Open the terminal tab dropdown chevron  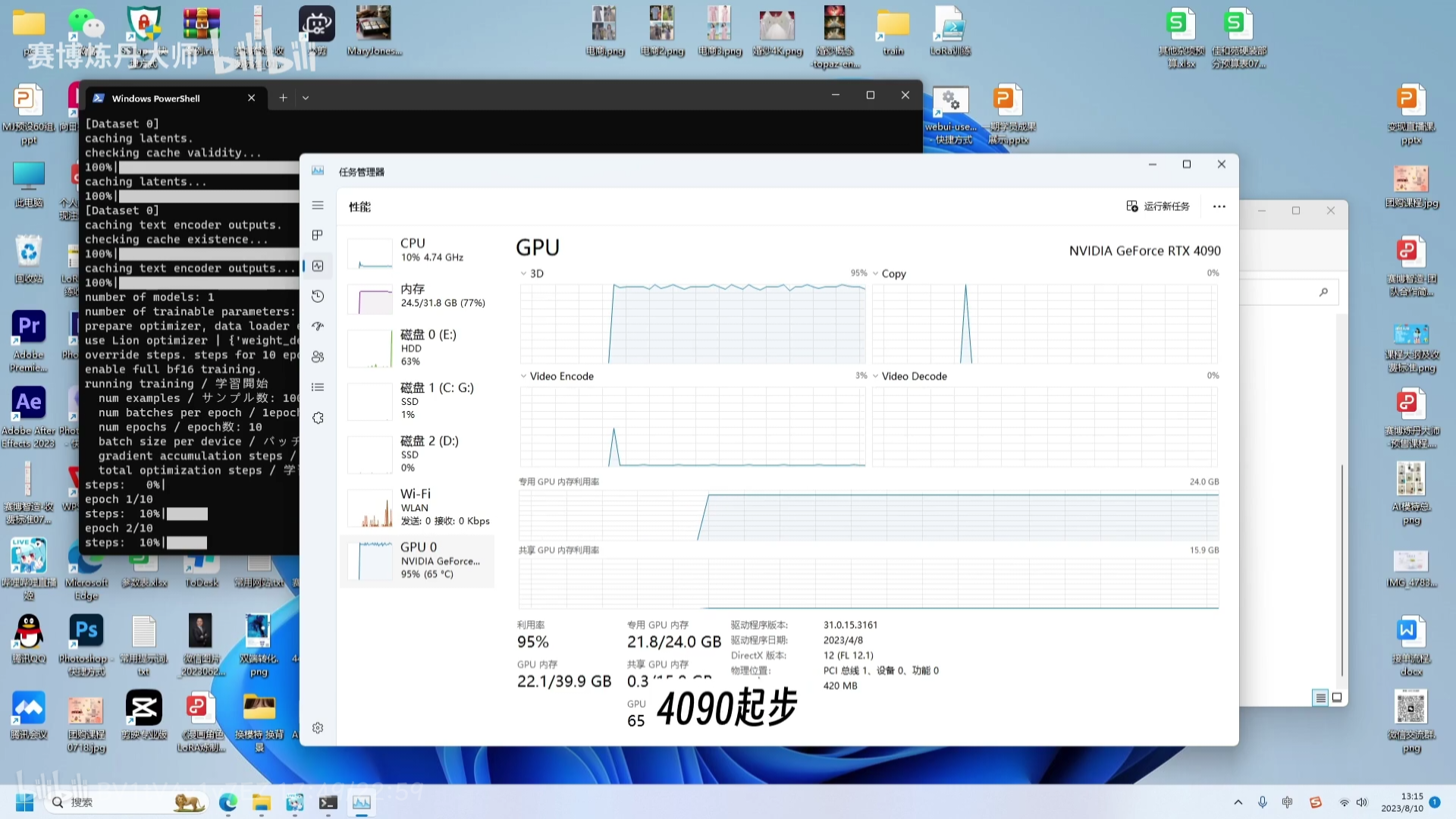306,97
